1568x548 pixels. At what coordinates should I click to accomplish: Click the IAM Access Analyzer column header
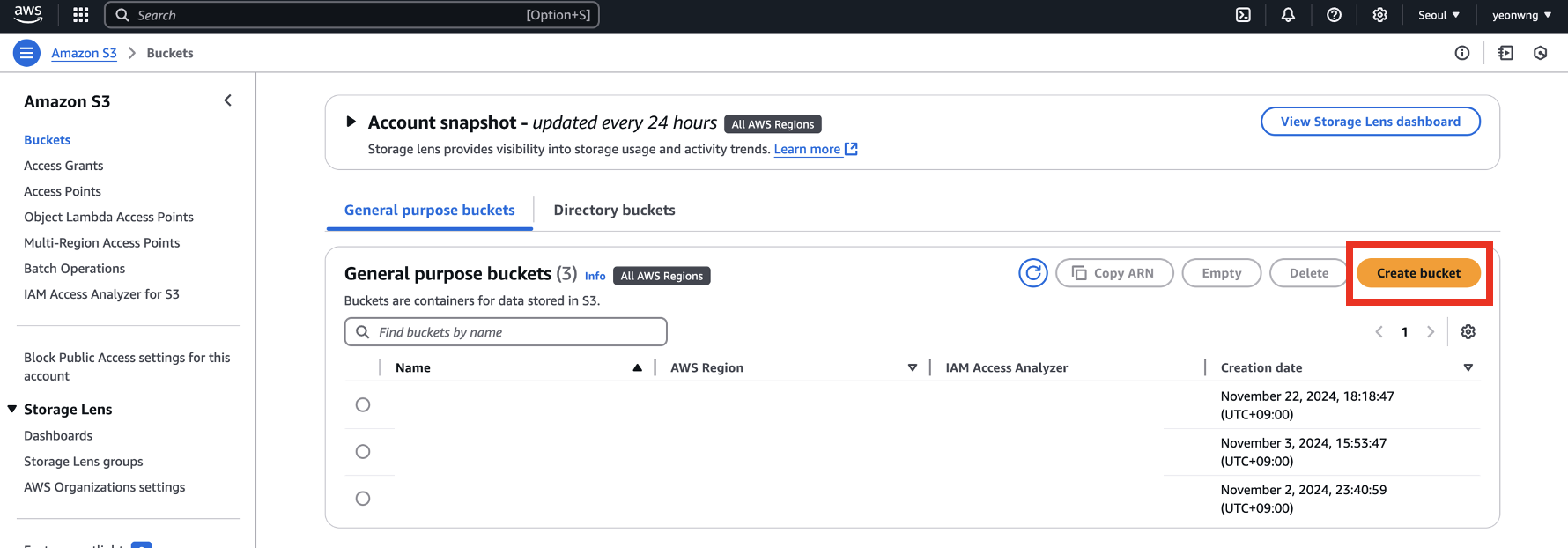pos(1006,367)
